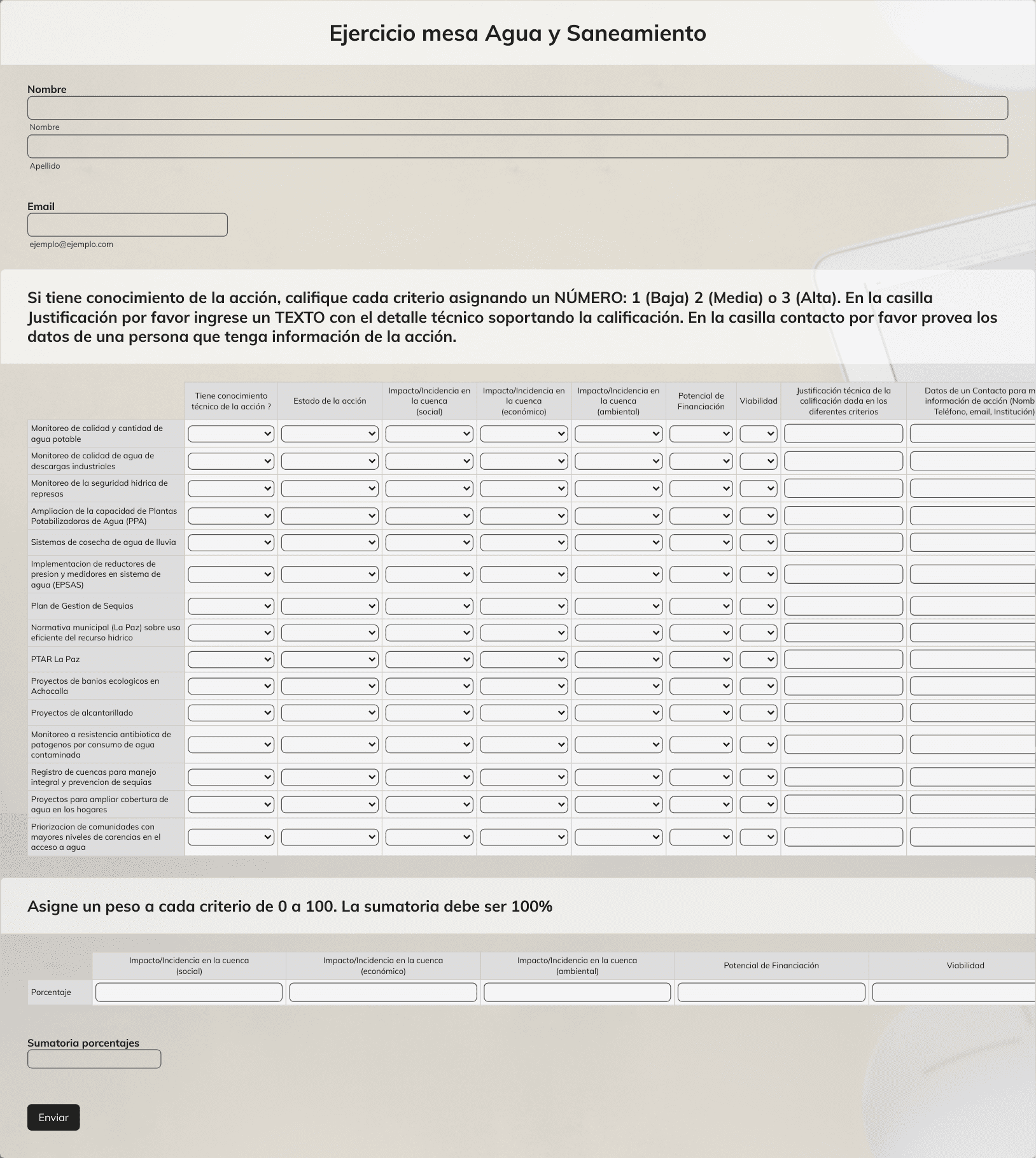Open 'Estado de la acción' dropdown for Monitoreo de descargas industriales
The width and height of the screenshot is (1036, 1158).
(x=330, y=461)
